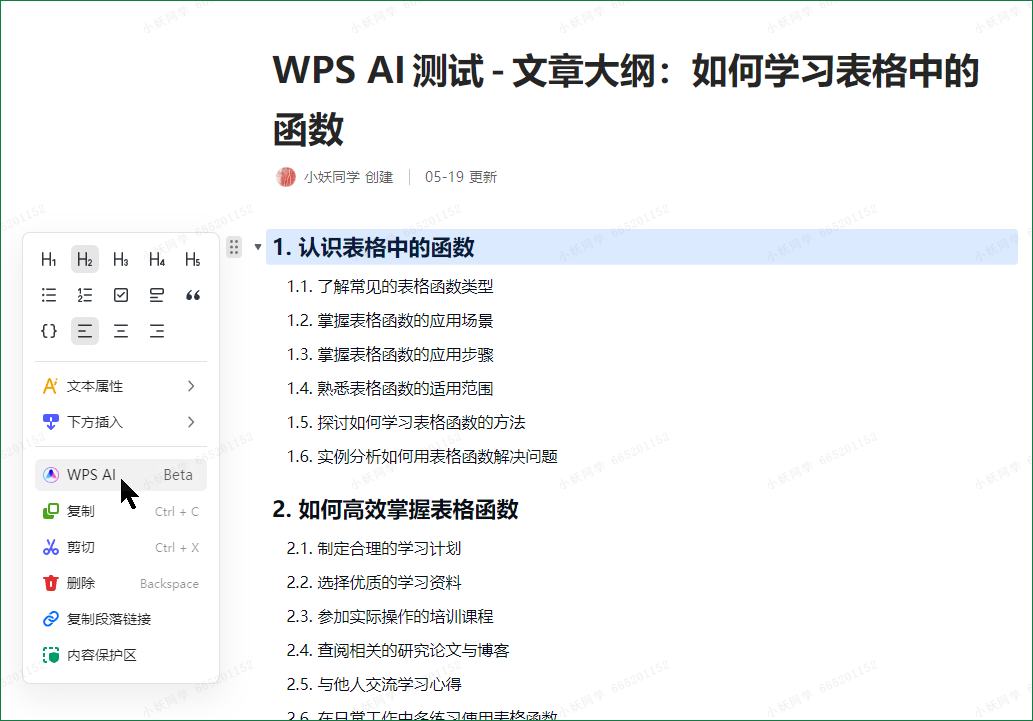The width and height of the screenshot is (1033, 721).
Task: Open the 下方插入 submenu
Action: coord(121,422)
